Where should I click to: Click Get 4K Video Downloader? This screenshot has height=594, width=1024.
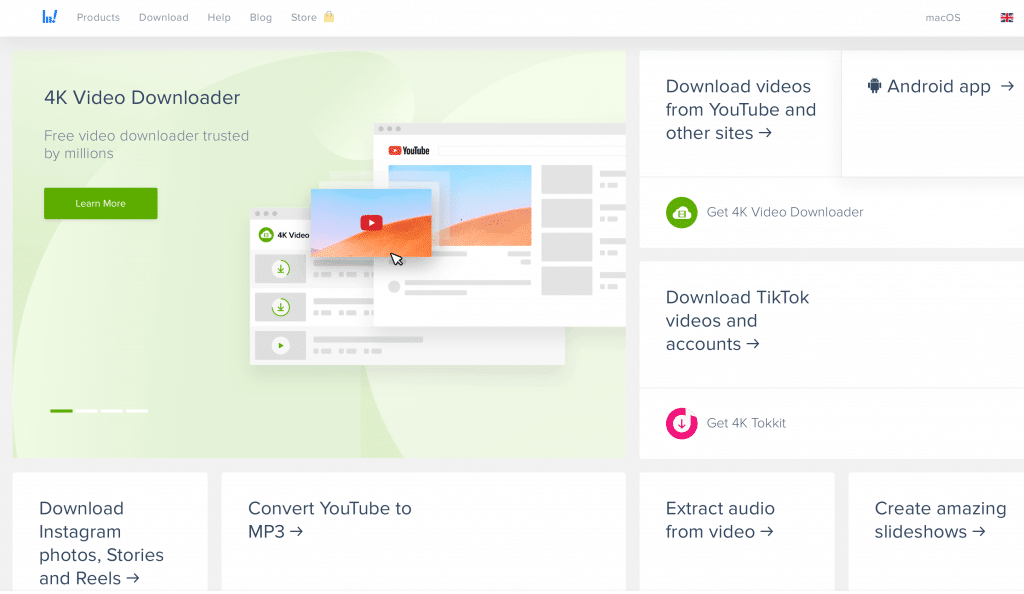pos(785,212)
